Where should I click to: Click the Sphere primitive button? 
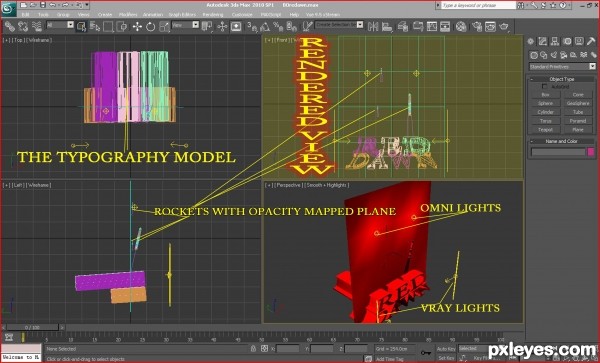pyautogui.click(x=545, y=103)
